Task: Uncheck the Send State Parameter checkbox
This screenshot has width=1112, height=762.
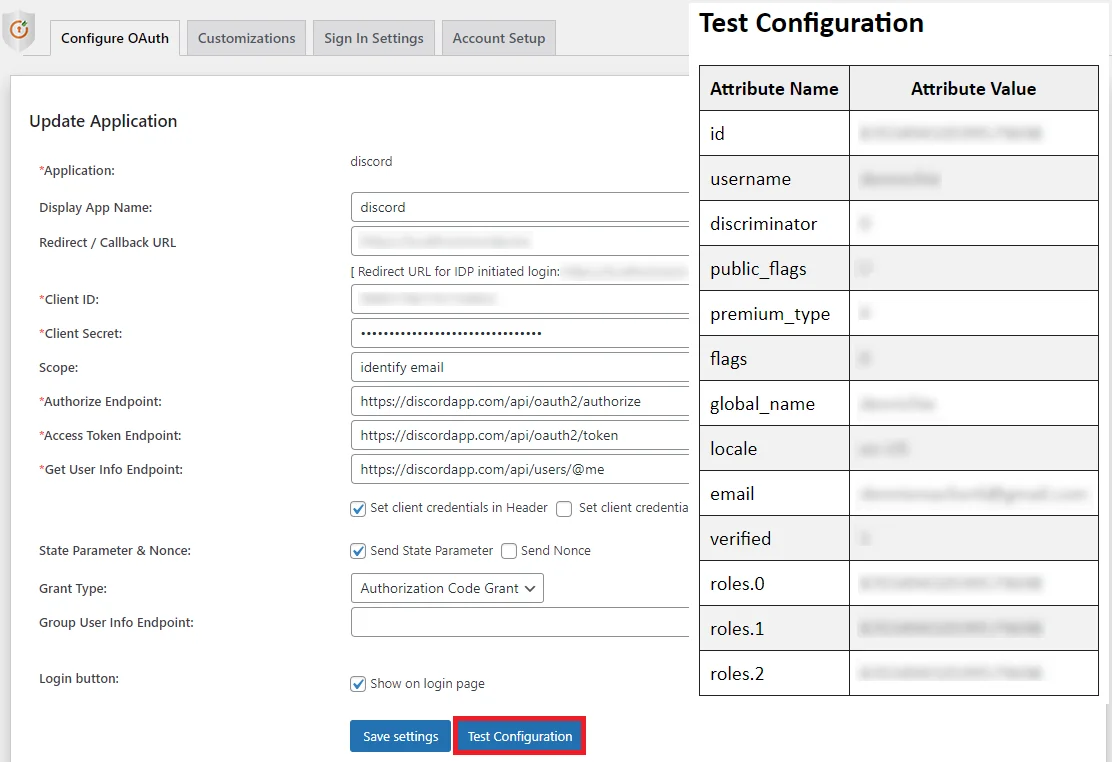Action: 358,551
